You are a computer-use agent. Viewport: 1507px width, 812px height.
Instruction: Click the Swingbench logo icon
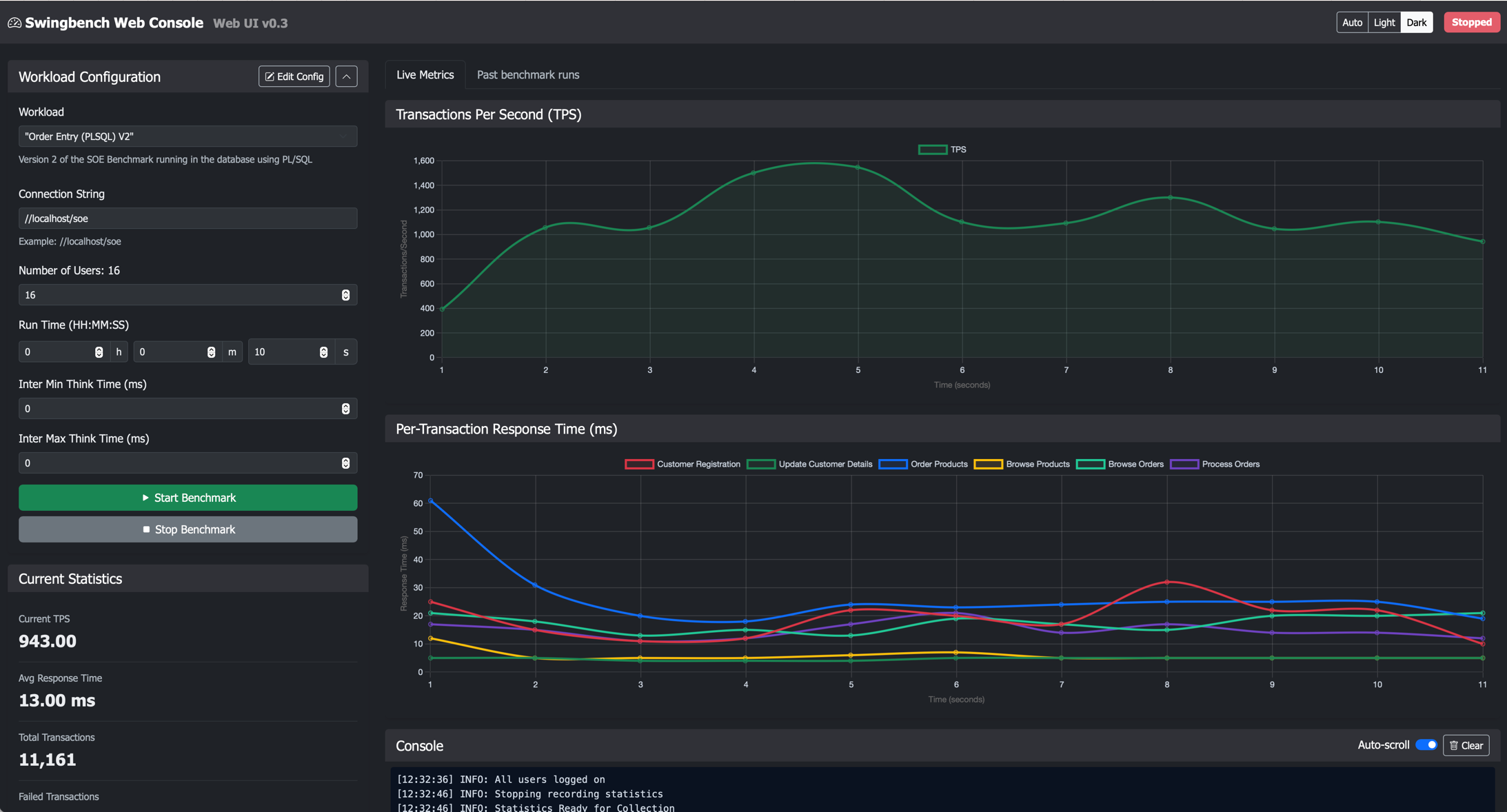(x=14, y=22)
